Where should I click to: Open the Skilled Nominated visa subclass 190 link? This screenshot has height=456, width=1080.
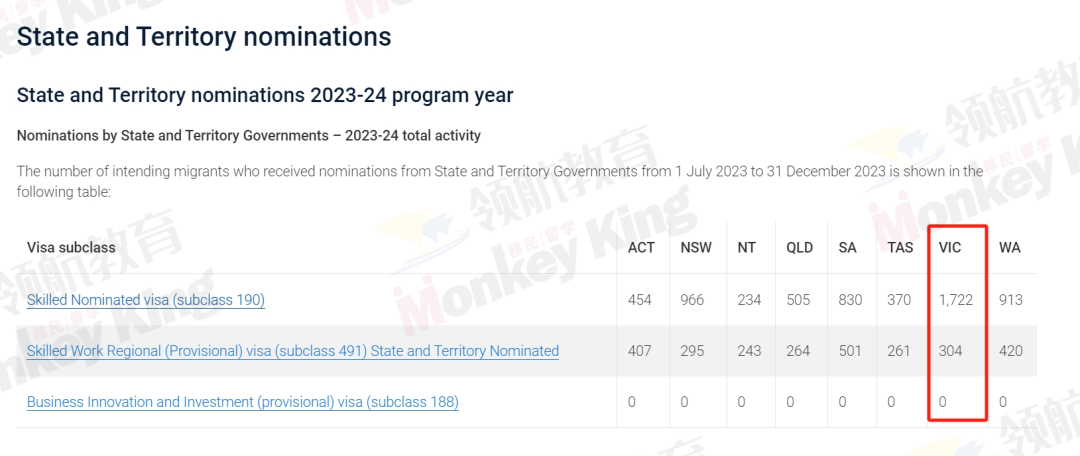coord(145,300)
